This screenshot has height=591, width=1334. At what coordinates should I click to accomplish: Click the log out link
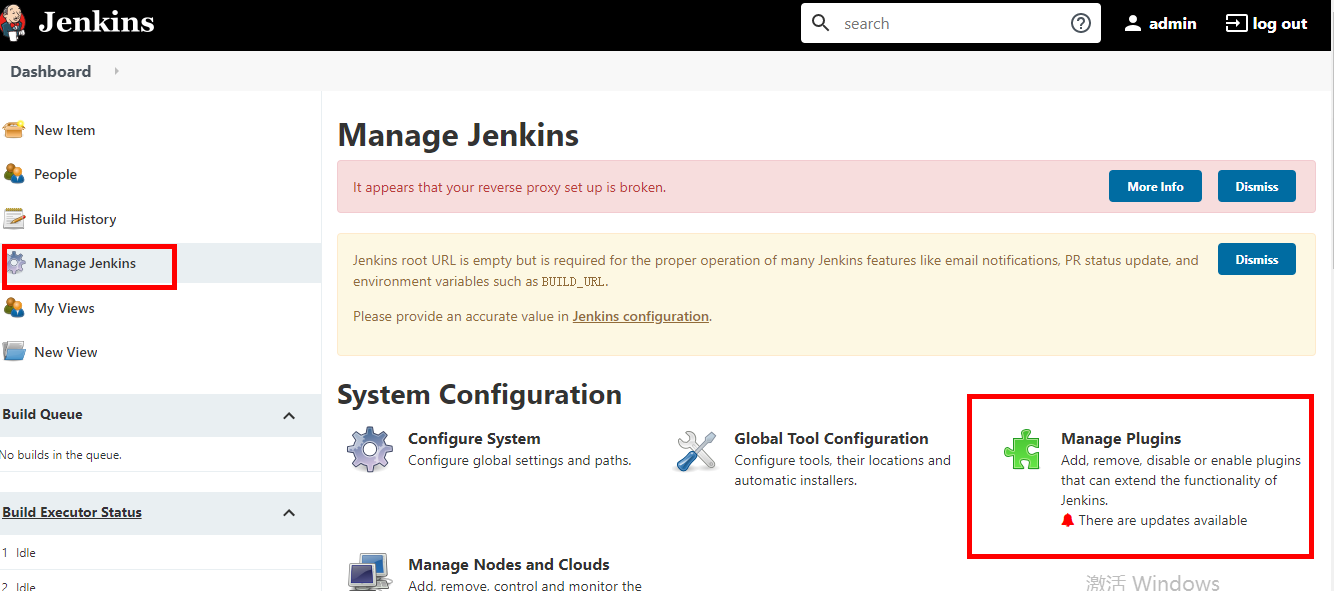pos(1266,23)
